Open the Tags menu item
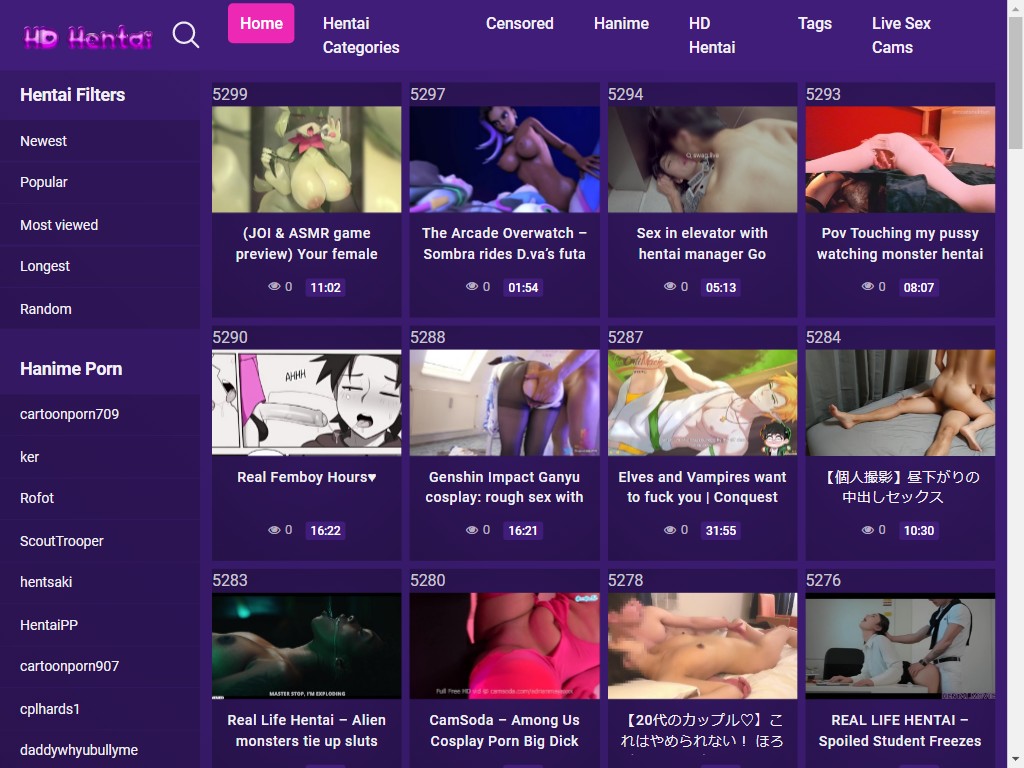 [814, 23]
